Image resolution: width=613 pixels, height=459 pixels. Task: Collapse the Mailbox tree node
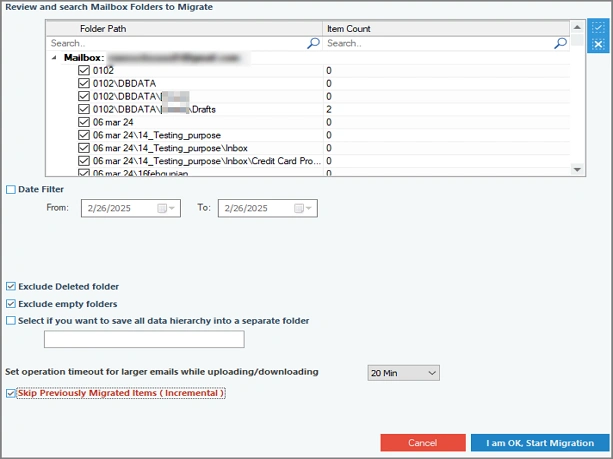point(55,58)
